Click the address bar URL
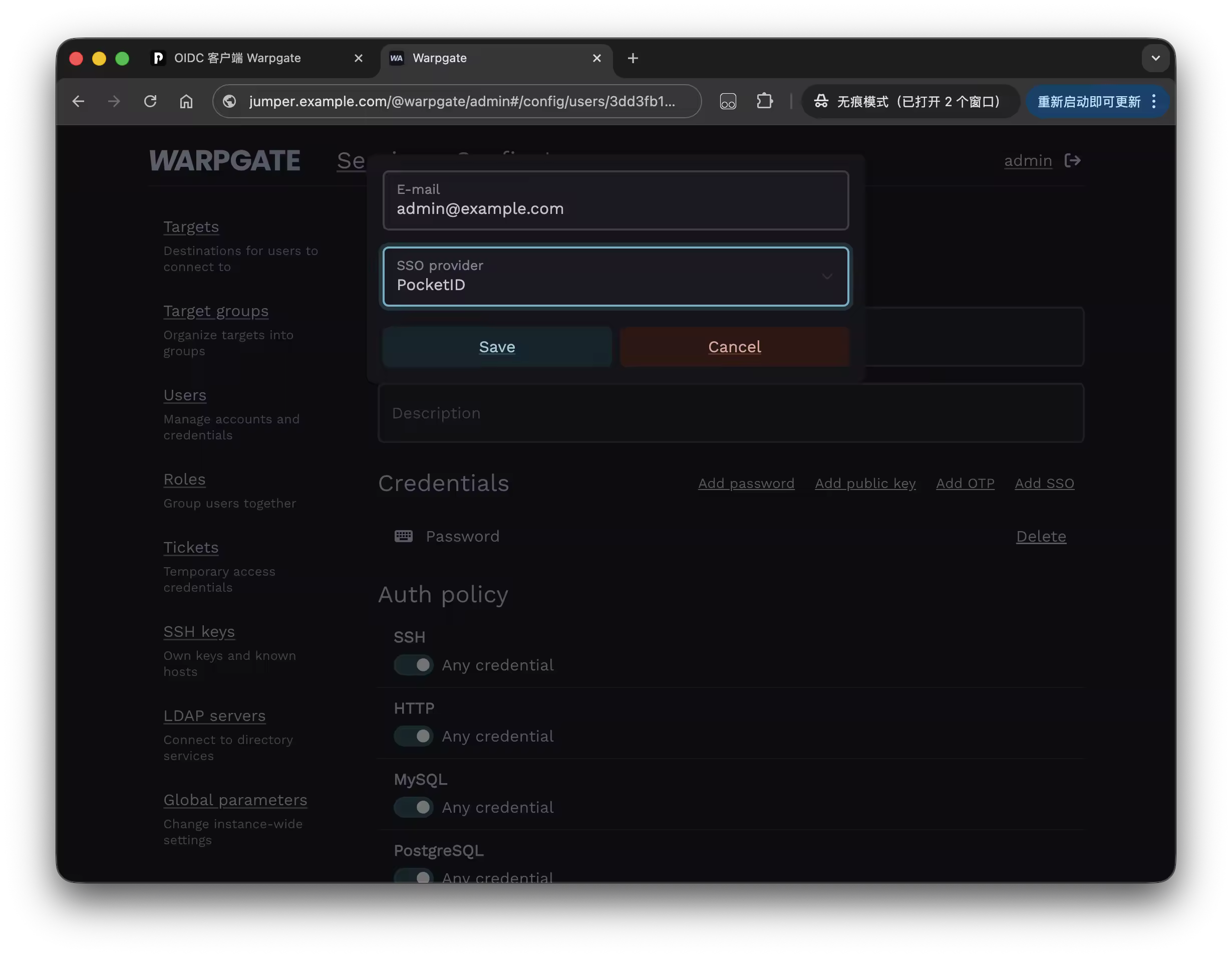 [x=461, y=102]
